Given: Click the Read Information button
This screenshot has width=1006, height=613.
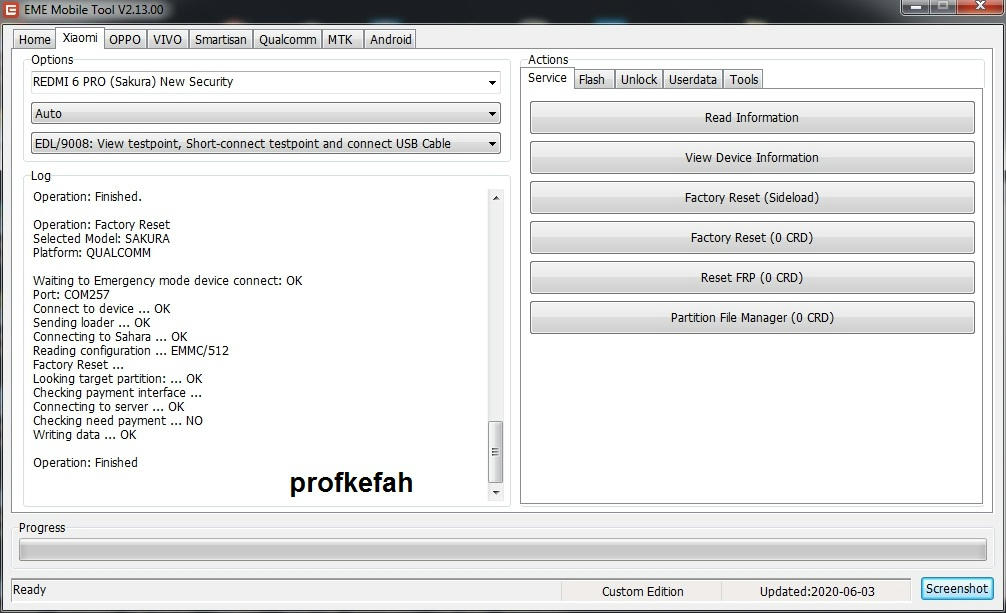Looking at the screenshot, I should [x=751, y=117].
